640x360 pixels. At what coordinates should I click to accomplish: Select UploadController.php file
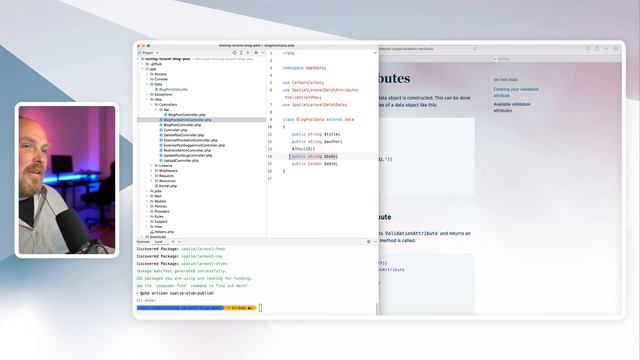point(179,161)
